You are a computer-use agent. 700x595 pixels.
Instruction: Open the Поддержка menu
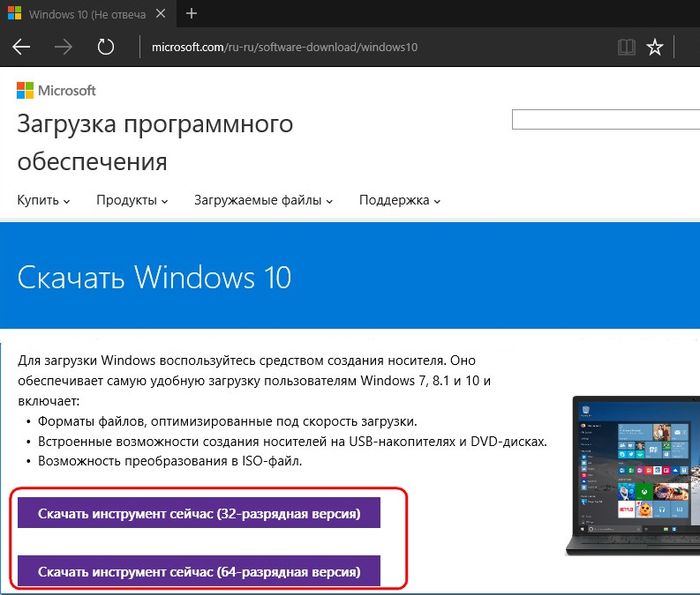click(x=400, y=200)
